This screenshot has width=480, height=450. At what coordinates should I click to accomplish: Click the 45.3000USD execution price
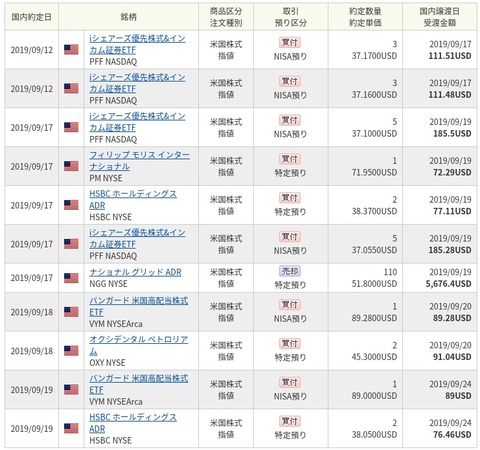pyautogui.click(x=374, y=357)
